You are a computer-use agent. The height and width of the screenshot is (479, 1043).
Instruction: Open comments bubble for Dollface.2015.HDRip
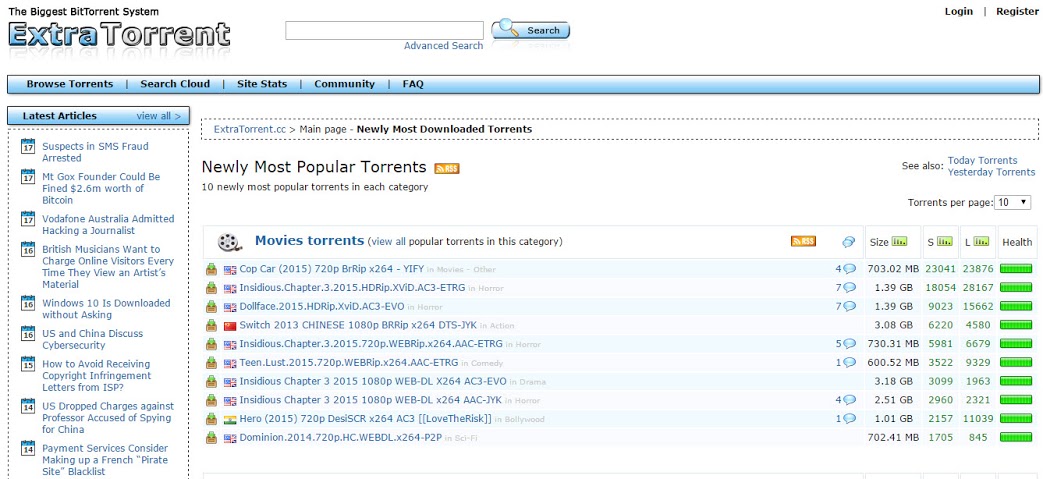pyautogui.click(x=849, y=307)
